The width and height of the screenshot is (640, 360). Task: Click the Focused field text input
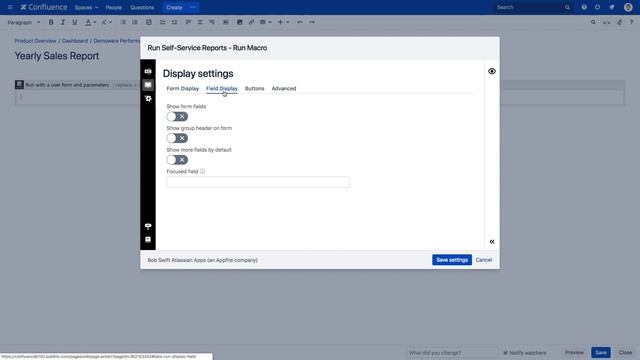coord(258,182)
